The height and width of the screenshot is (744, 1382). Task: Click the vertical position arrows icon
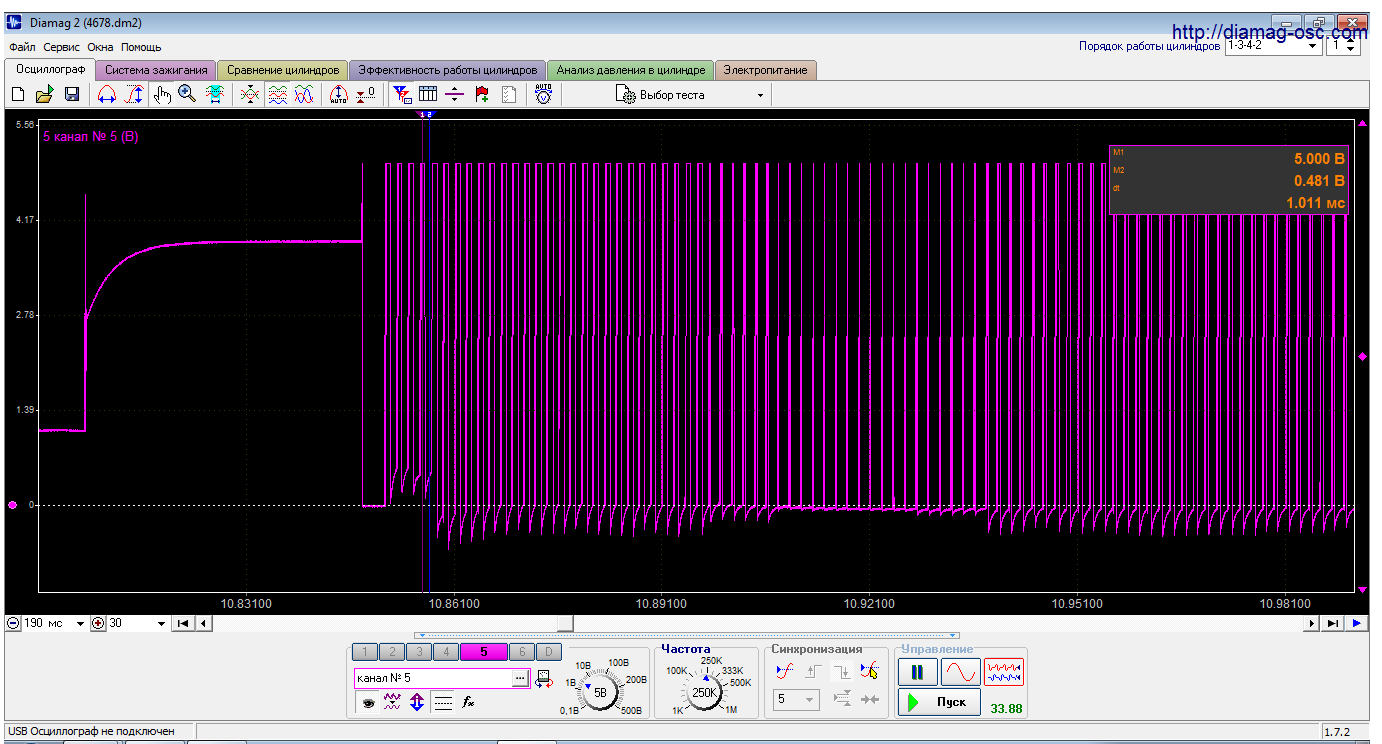point(417,703)
